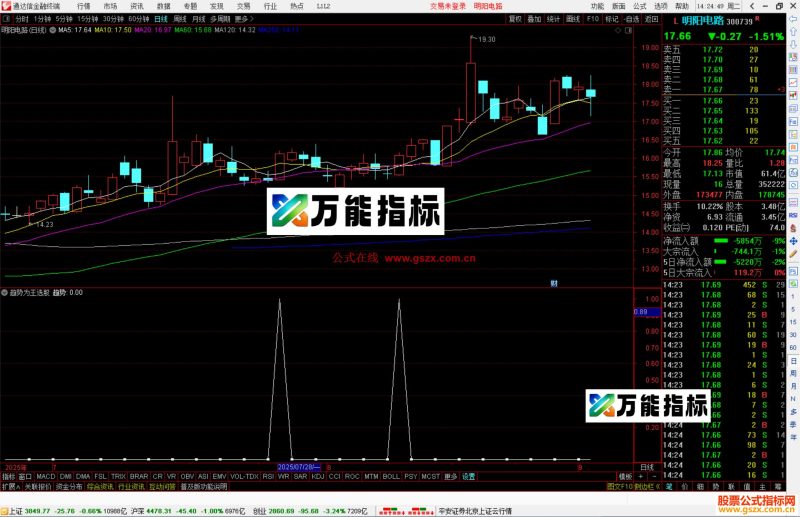Open the 交易 menu
This screenshot has height=517, width=800.
243,6
